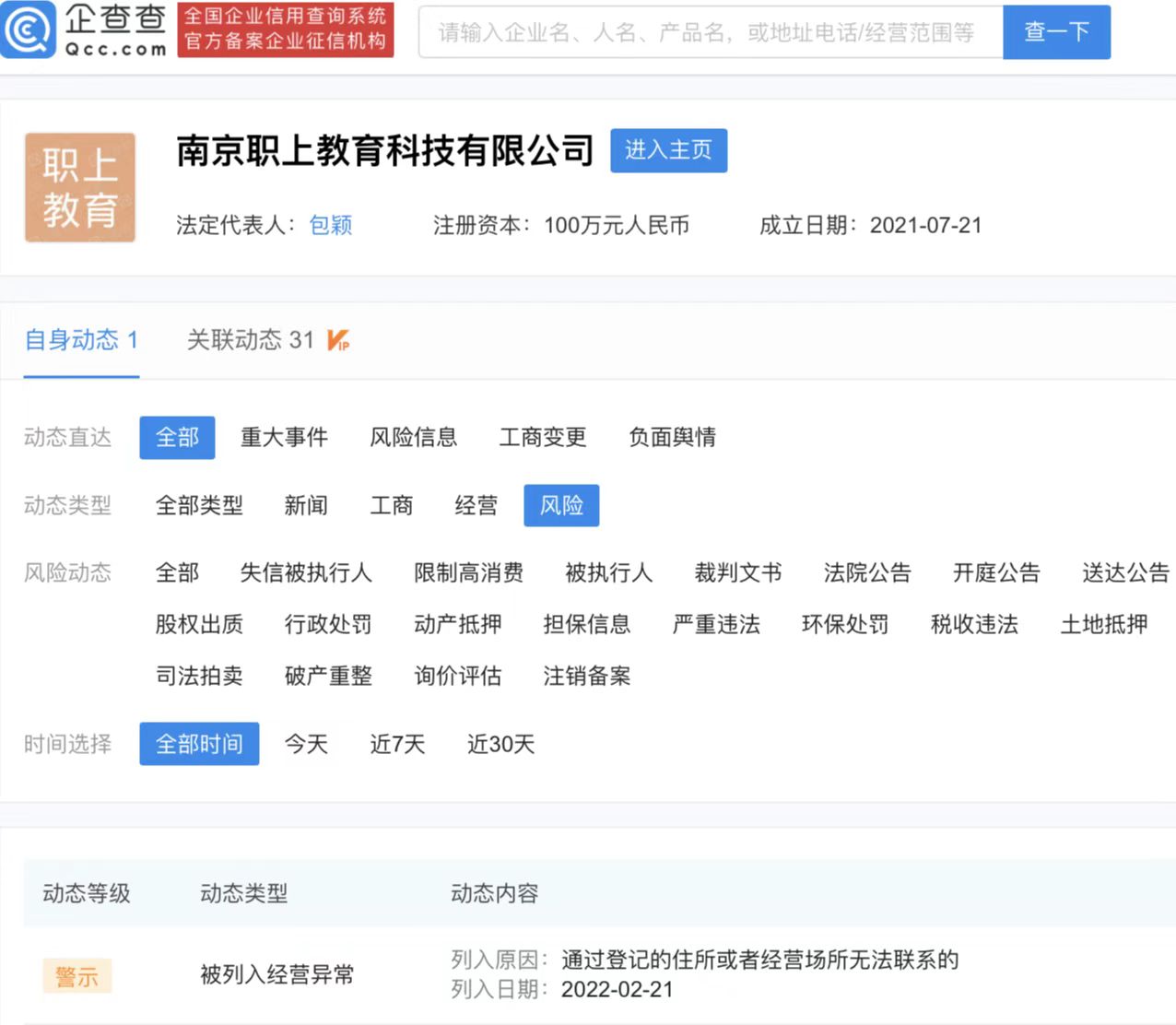The height and width of the screenshot is (1025, 1176).
Task: Filter by 法院公告
Action: (x=867, y=573)
